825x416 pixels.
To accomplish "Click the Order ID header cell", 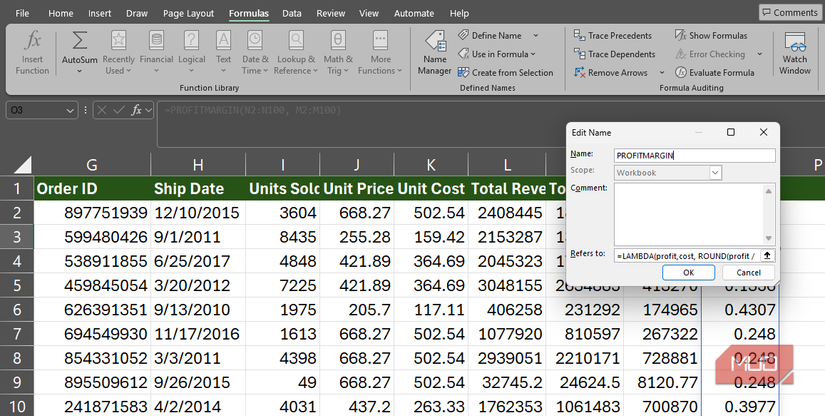I will point(92,188).
